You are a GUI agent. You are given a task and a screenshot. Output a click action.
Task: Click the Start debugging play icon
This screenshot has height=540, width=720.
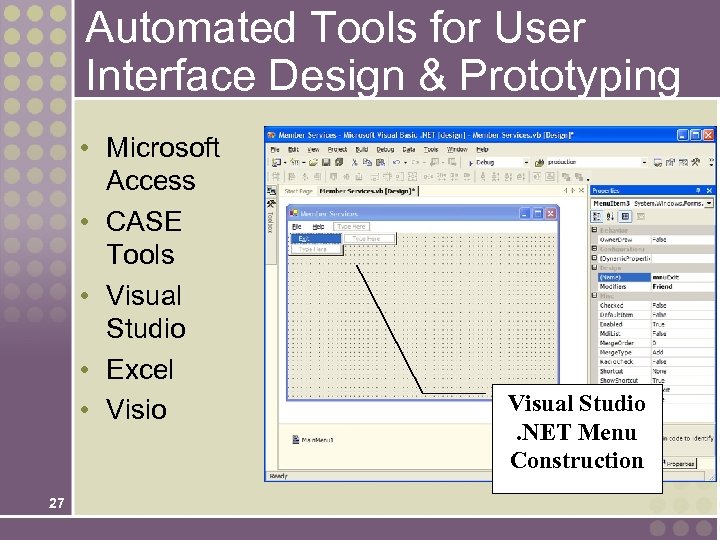471,163
